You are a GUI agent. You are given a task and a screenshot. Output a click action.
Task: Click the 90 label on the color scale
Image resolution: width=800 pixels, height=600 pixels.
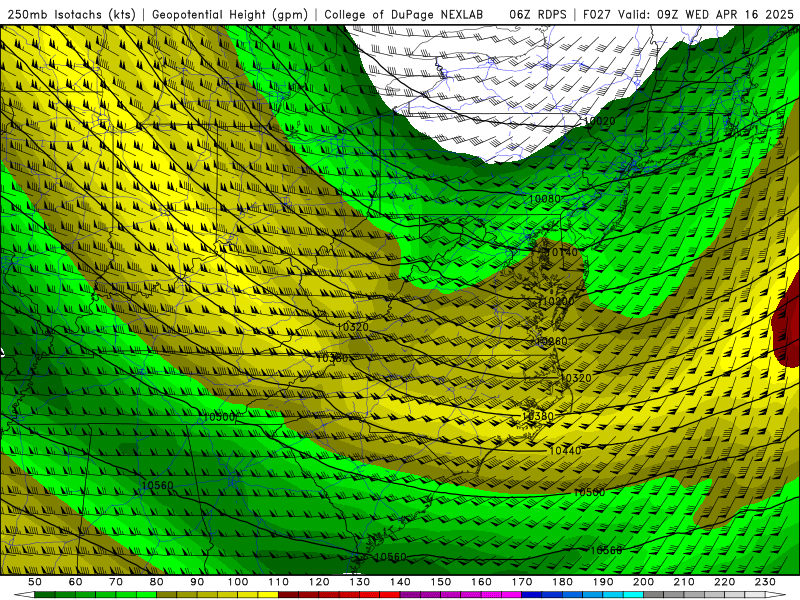(x=197, y=582)
